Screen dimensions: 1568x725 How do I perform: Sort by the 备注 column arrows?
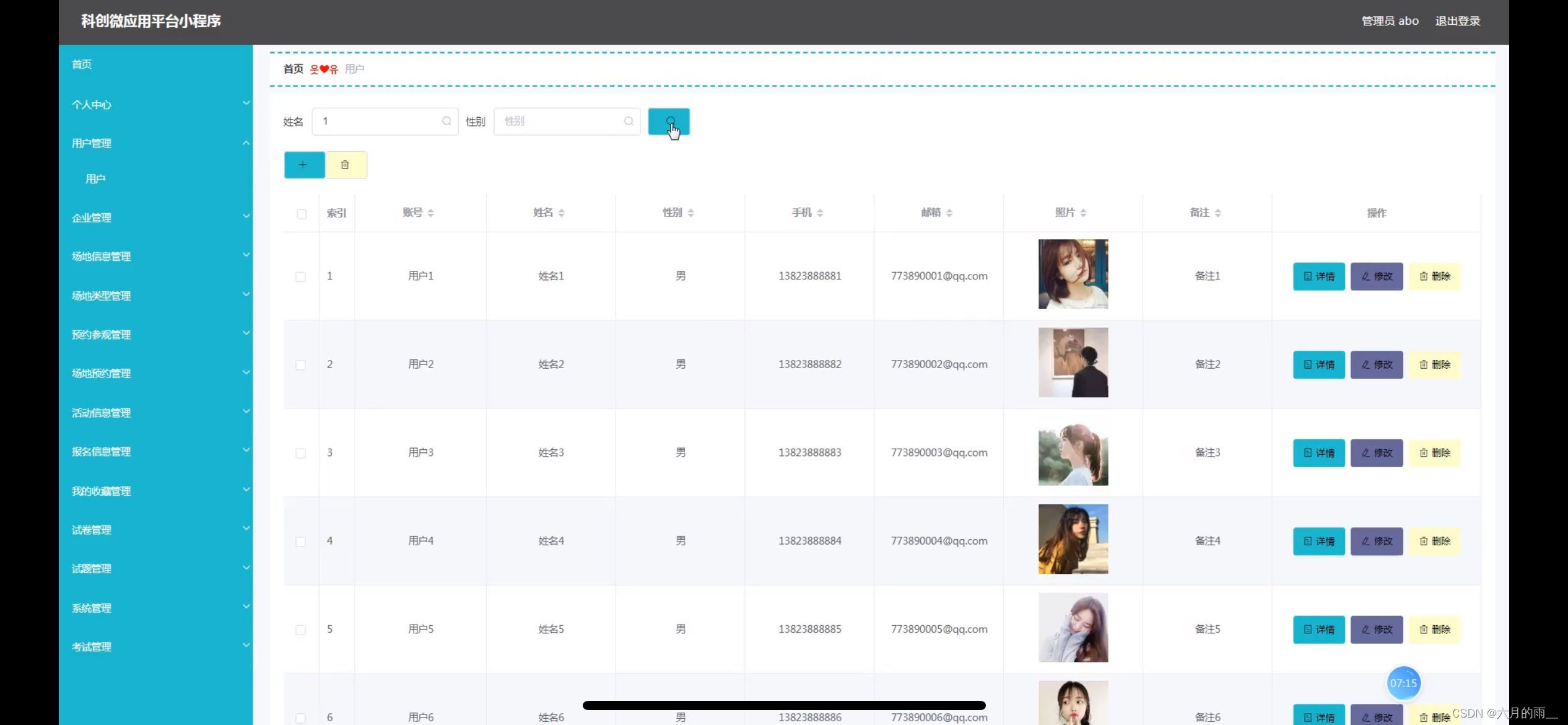pyautogui.click(x=1217, y=213)
